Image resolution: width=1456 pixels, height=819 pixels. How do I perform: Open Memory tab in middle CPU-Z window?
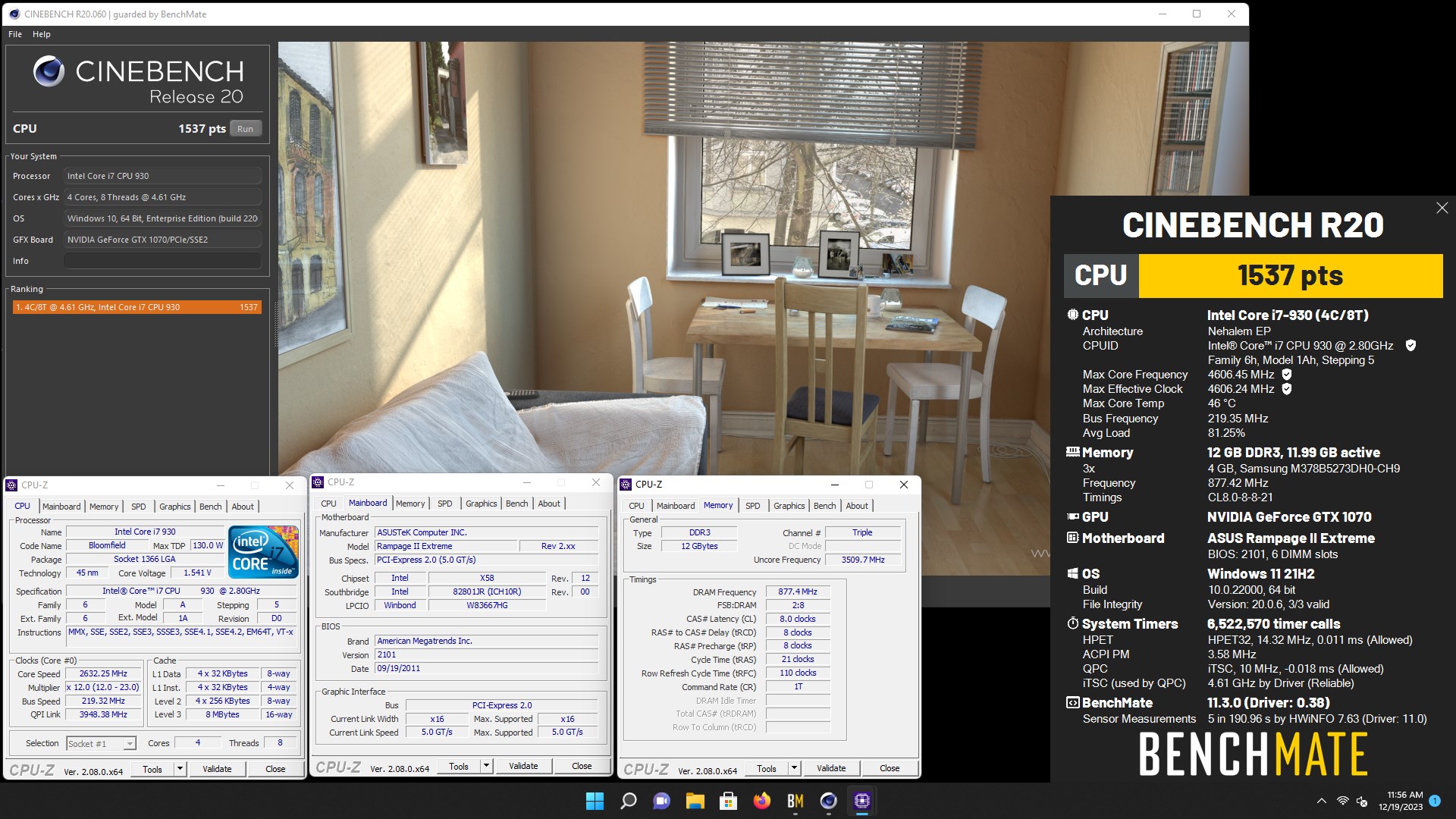click(x=410, y=504)
